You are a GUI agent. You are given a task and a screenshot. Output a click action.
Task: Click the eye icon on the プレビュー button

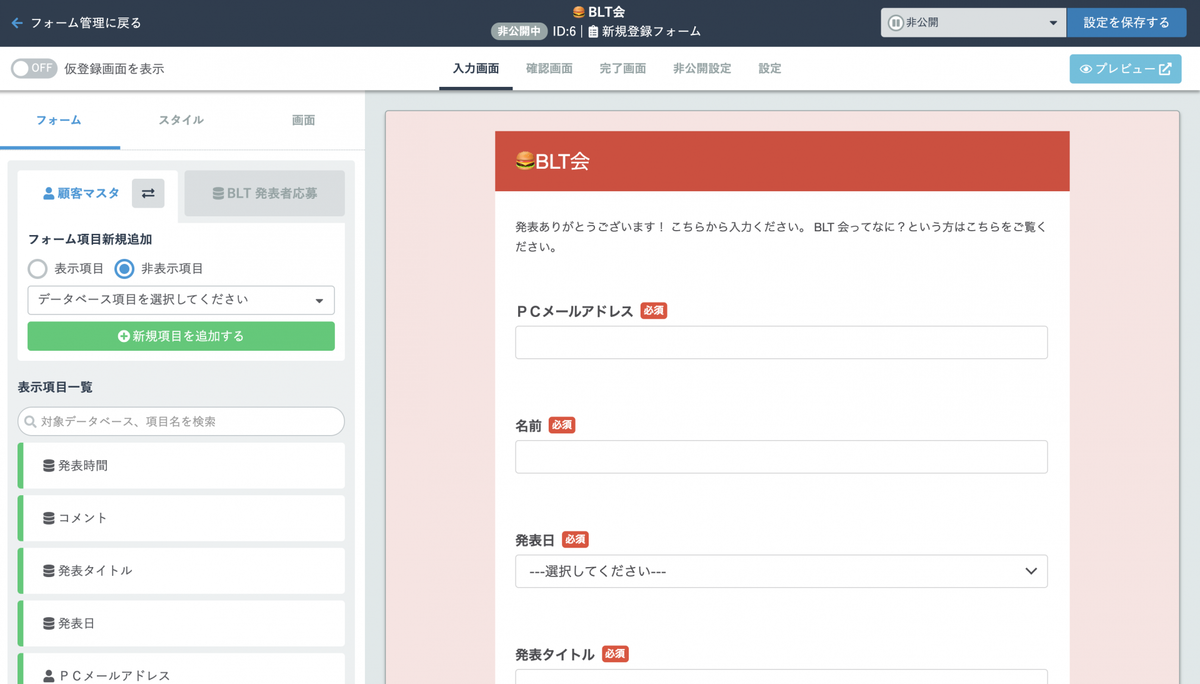[x=1089, y=69]
